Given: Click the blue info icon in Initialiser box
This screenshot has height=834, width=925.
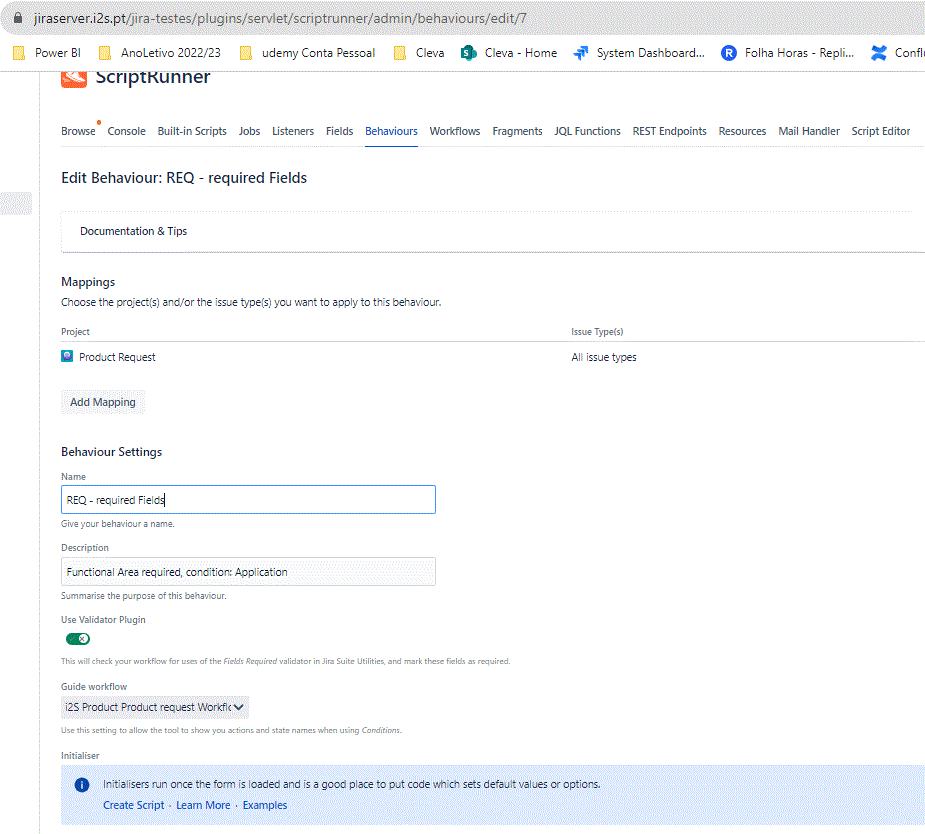Looking at the screenshot, I should [82, 784].
